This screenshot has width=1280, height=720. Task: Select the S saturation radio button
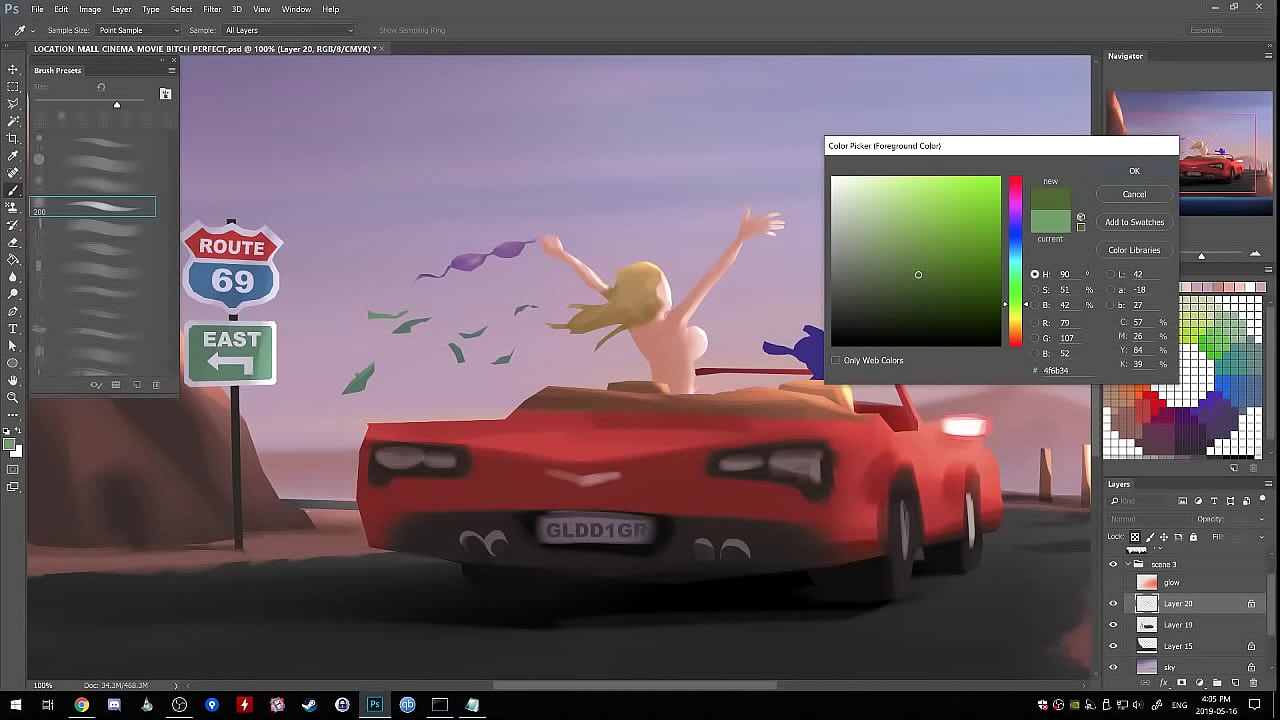[1035, 290]
